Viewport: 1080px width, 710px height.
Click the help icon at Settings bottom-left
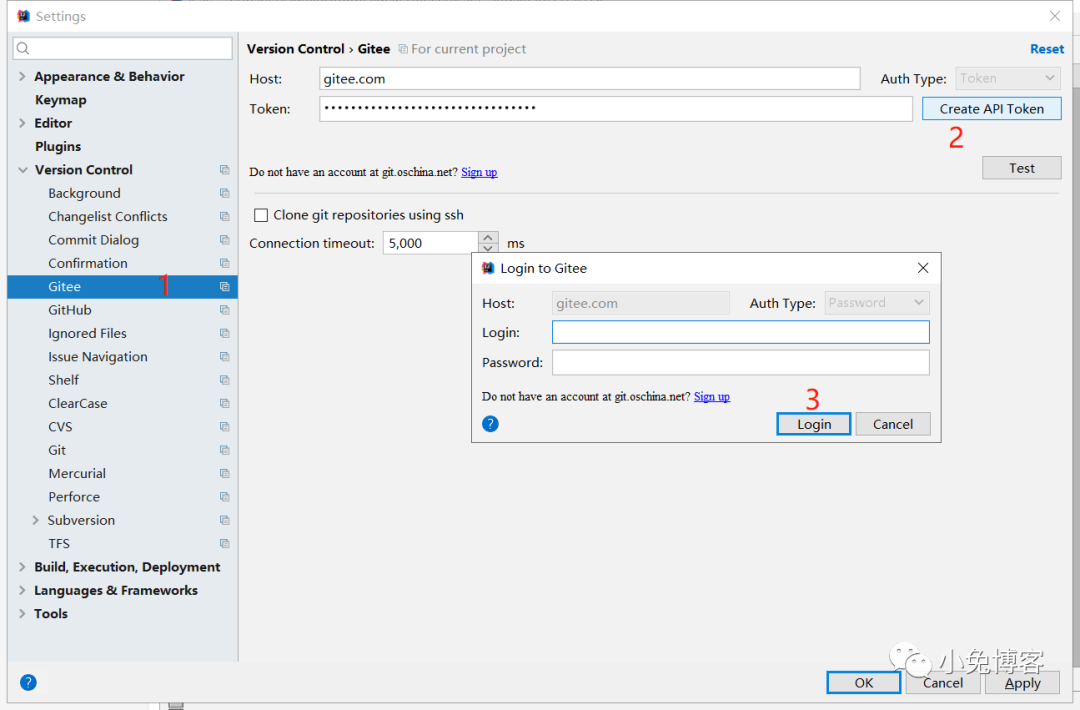pyautogui.click(x=28, y=682)
